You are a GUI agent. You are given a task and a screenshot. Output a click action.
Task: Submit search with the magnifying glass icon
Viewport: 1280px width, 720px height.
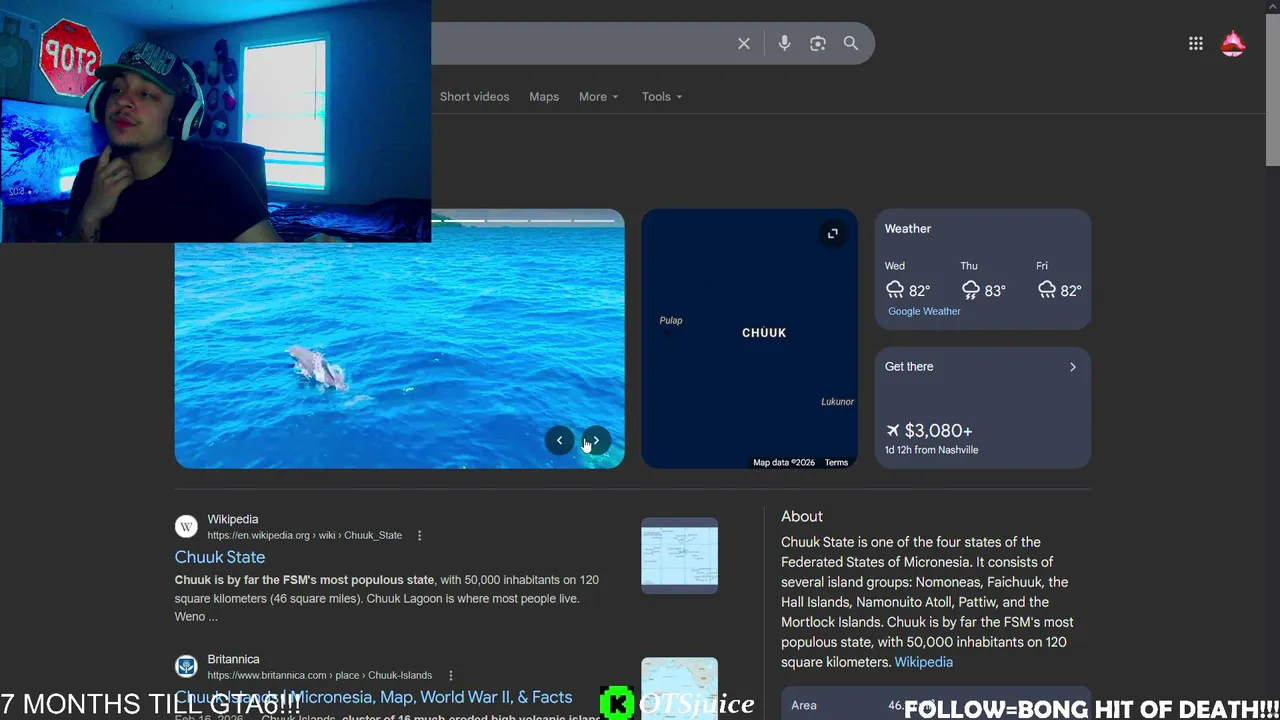tap(851, 44)
